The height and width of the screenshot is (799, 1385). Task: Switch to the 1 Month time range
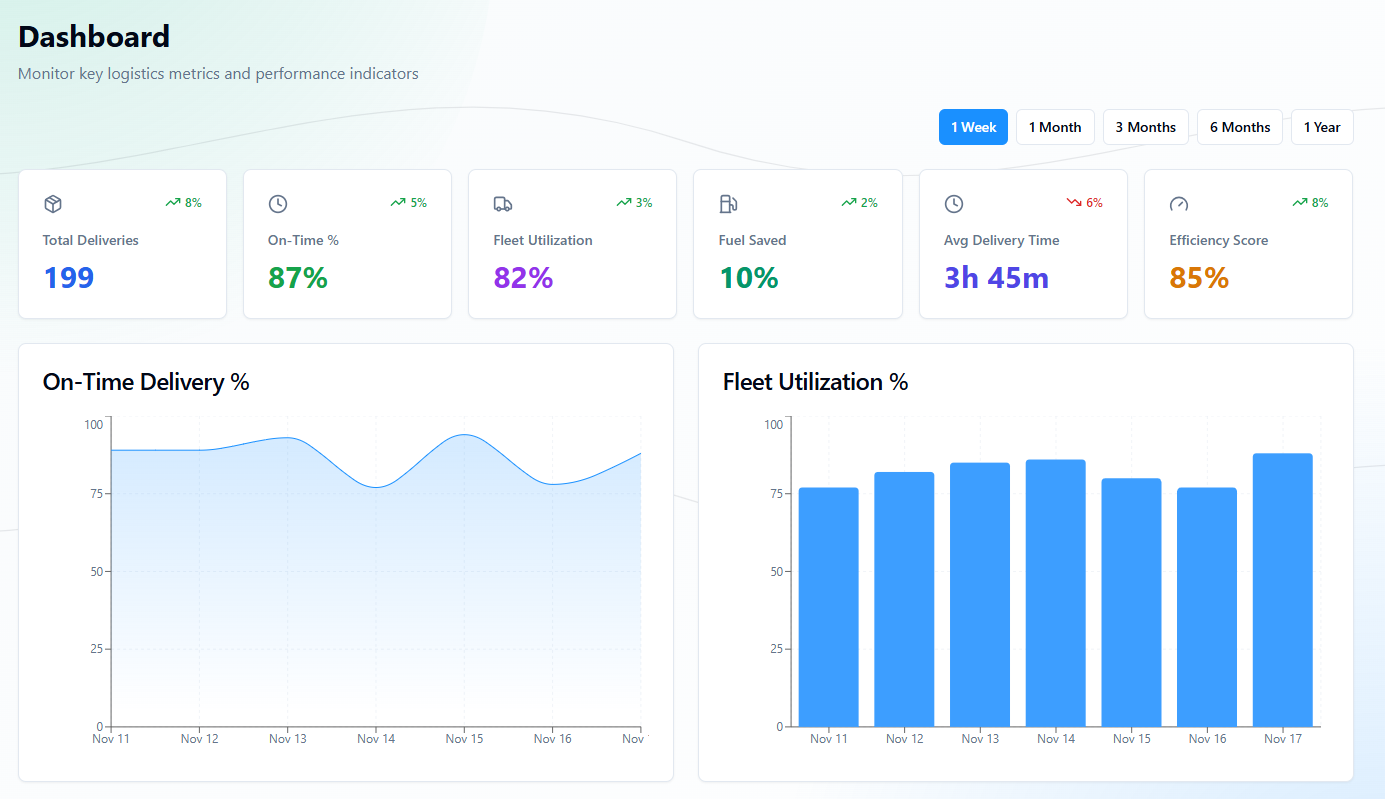click(1055, 127)
